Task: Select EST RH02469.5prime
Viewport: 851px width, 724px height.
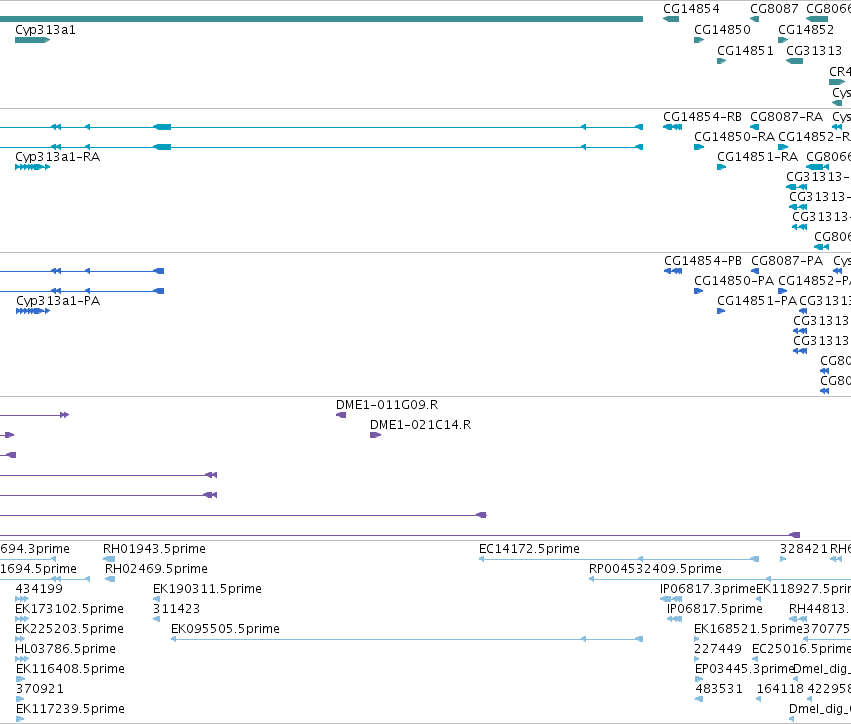Action: (x=156, y=569)
